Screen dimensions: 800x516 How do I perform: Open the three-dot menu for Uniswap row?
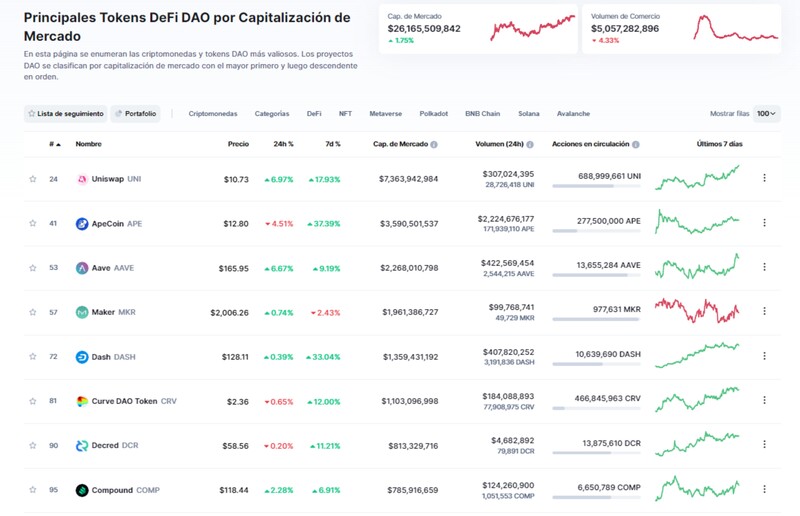tap(764, 178)
